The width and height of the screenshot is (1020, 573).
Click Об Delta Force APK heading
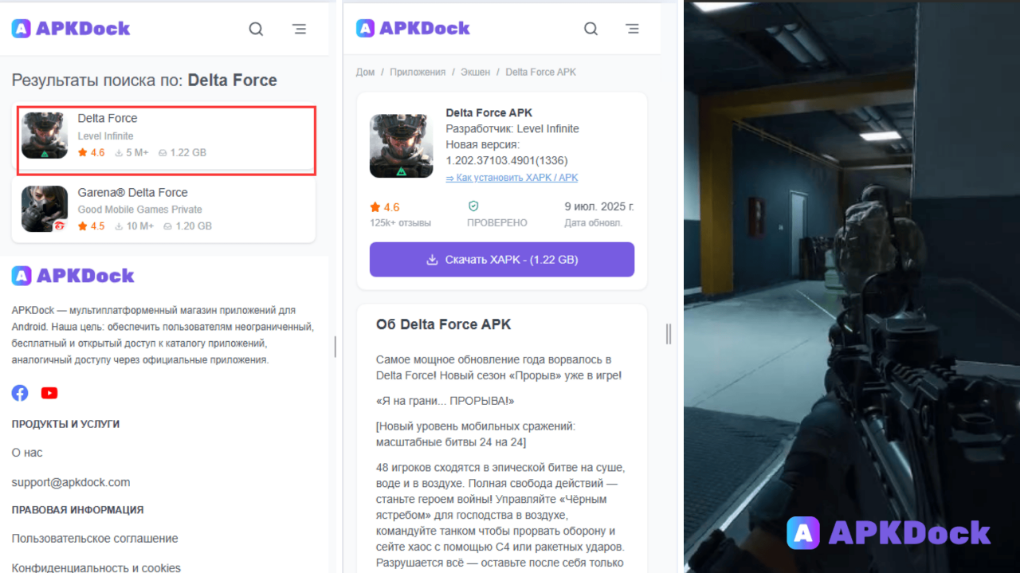click(444, 325)
